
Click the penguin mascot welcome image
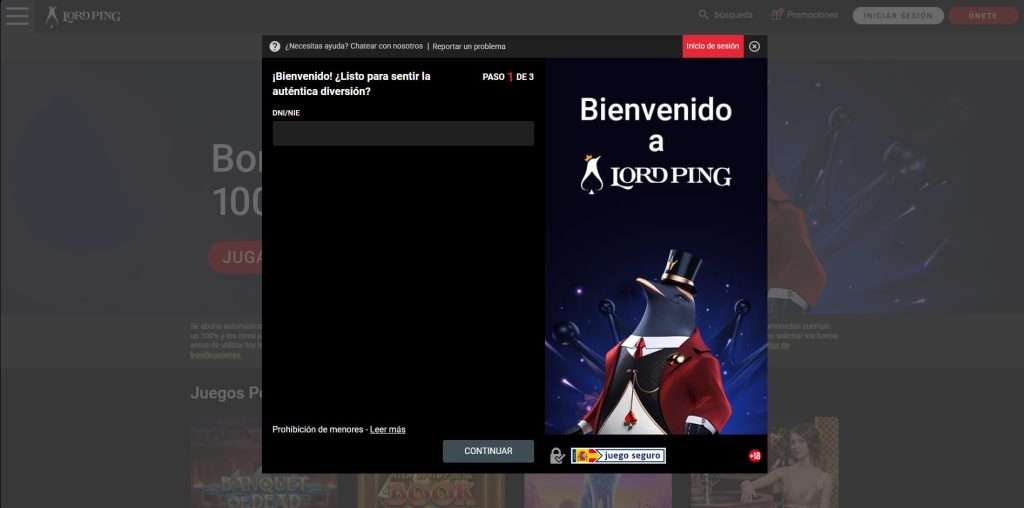point(656,341)
